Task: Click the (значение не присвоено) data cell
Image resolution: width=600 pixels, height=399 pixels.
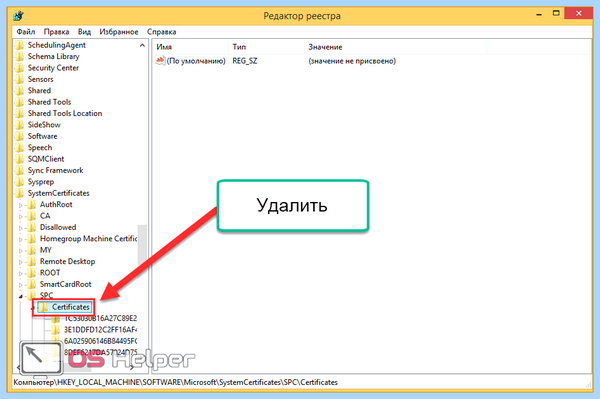Action: click(352, 61)
